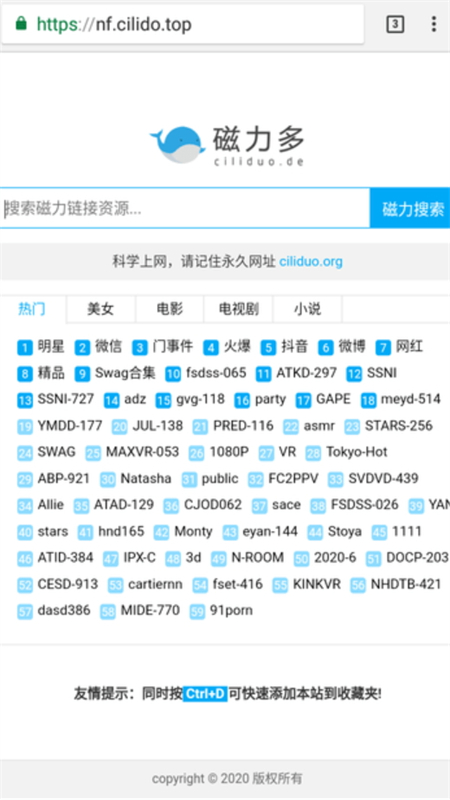Open the 电视剧 tab
This screenshot has height=800, width=450.
coord(239,309)
